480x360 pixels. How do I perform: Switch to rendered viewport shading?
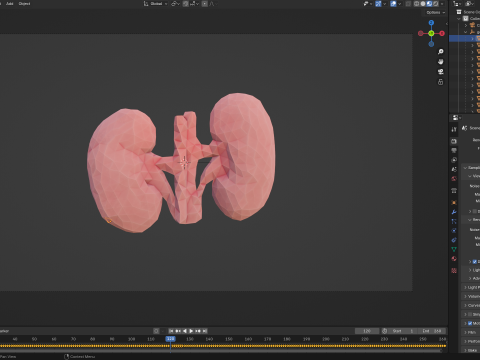coord(436,4)
